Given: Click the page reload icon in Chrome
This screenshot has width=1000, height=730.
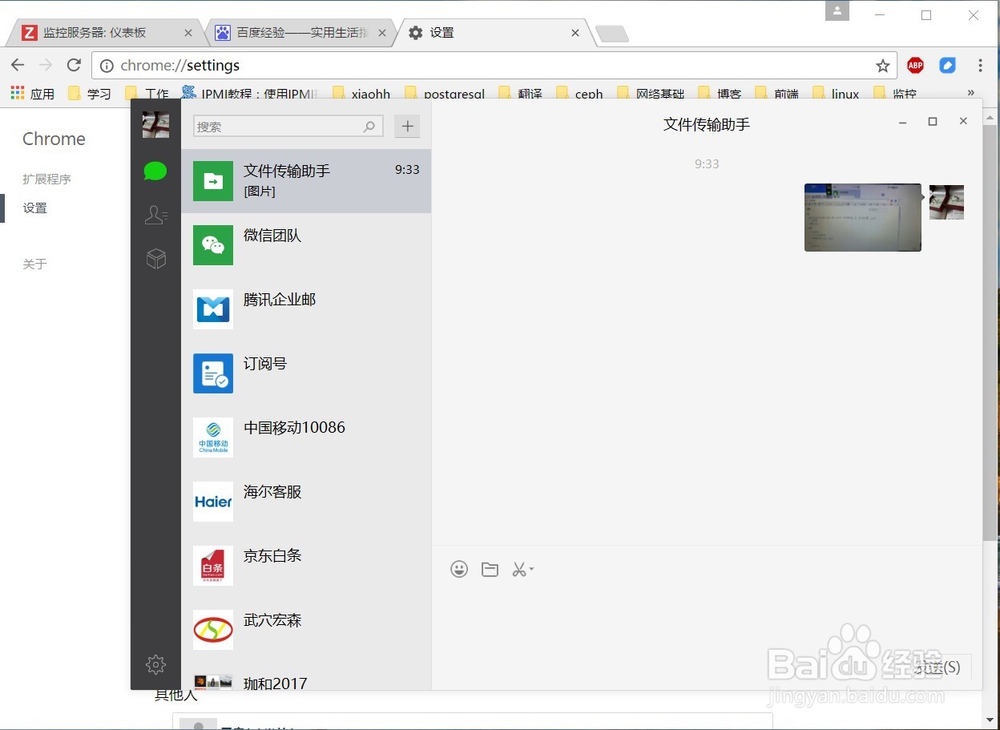Looking at the screenshot, I should click(x=74, y=64).
